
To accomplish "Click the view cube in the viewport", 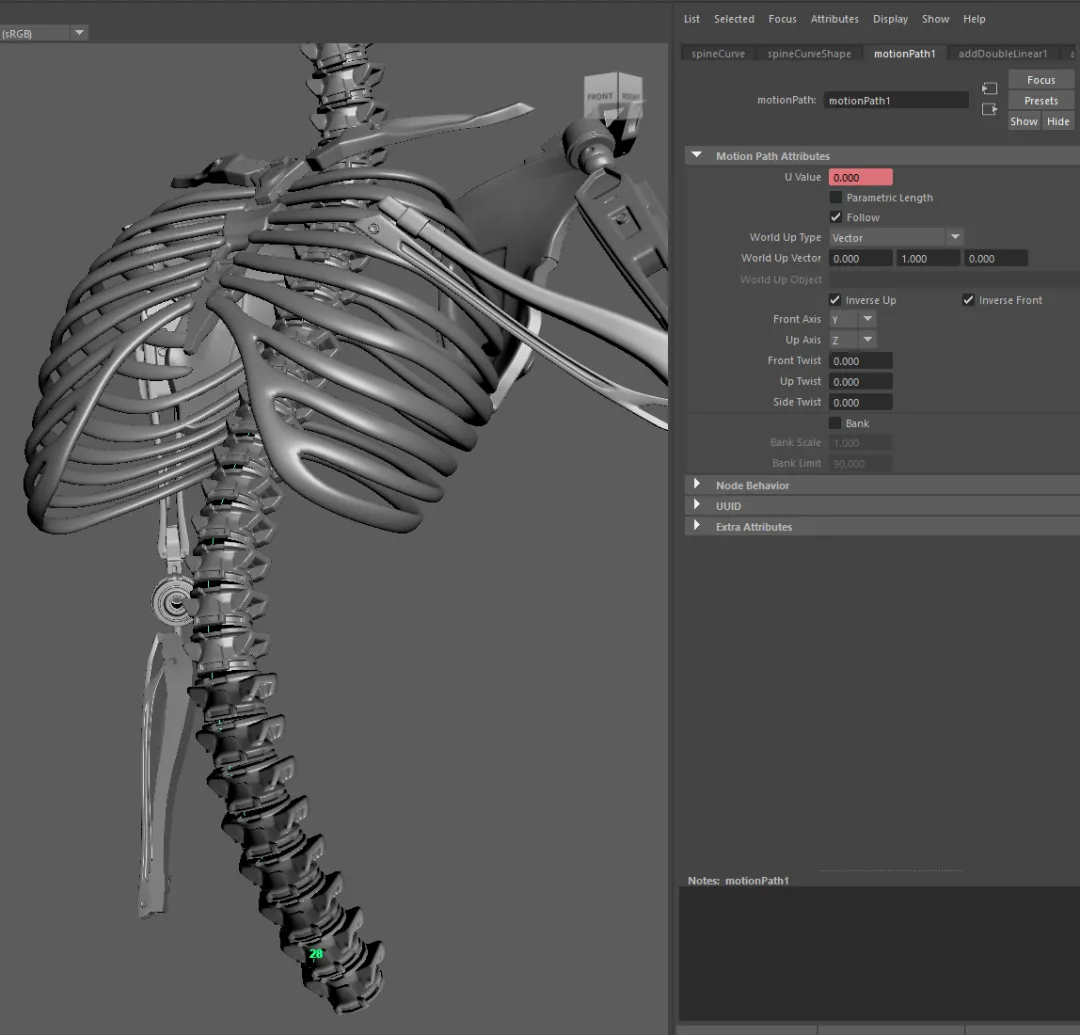I will [613, 97].
